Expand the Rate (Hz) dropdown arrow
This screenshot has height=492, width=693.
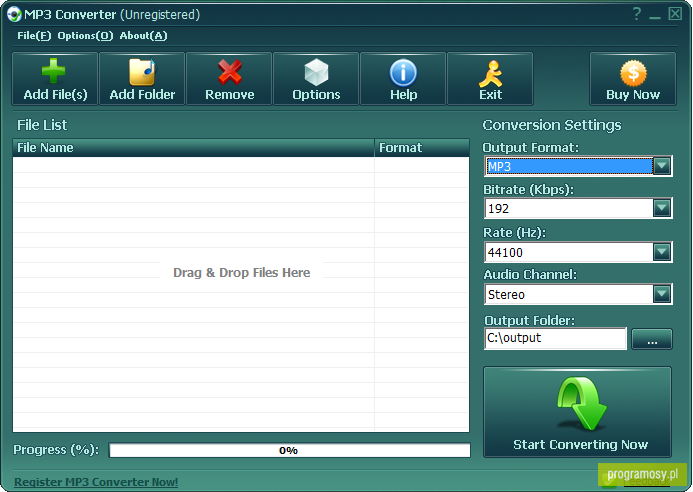point(662,252)
